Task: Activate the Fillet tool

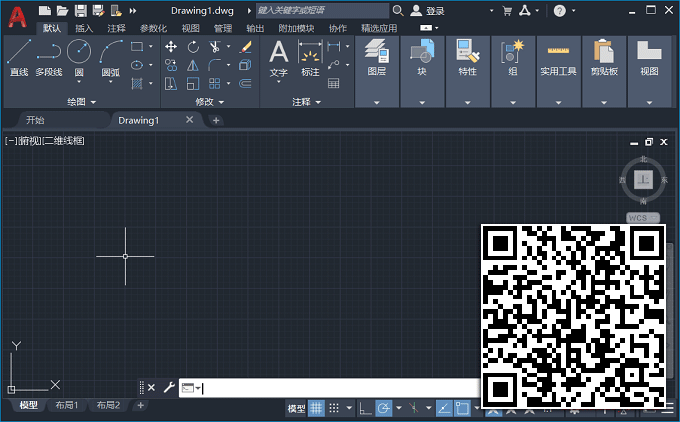Action: [x=214, y=65]
